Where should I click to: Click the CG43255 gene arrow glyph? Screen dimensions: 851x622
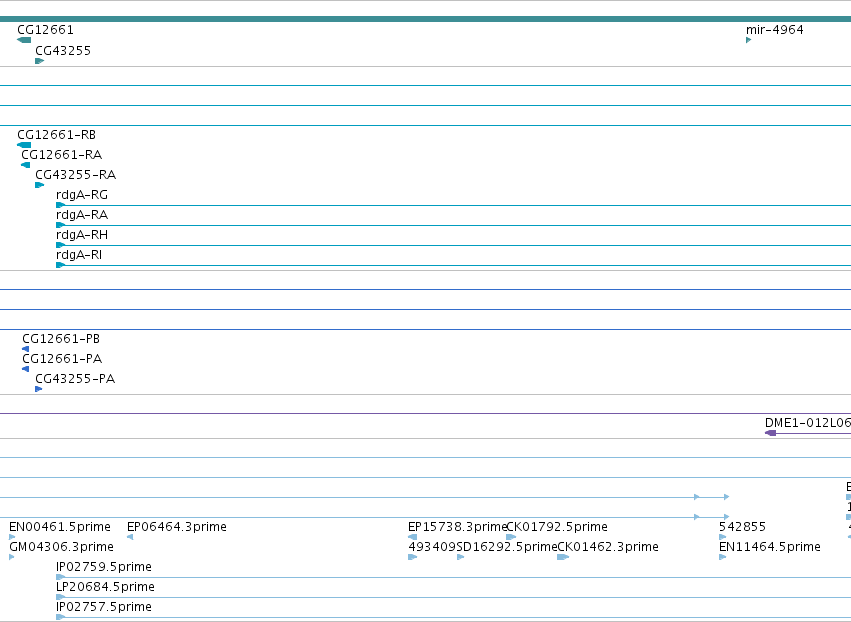coord(40,61)
